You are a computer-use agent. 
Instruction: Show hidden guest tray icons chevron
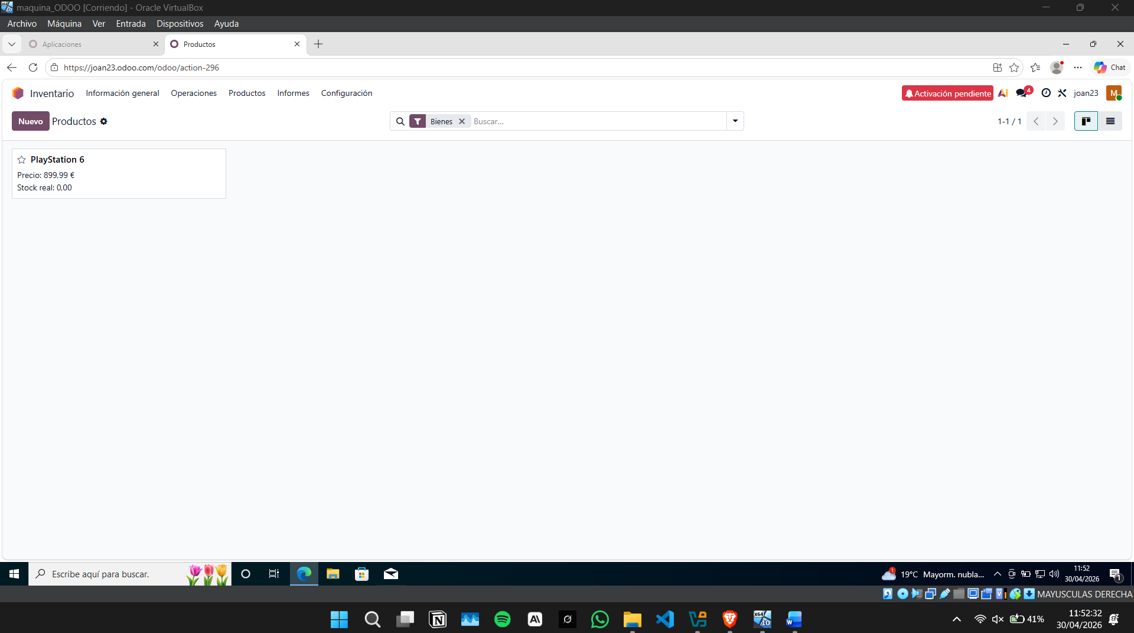pos(997,574)
